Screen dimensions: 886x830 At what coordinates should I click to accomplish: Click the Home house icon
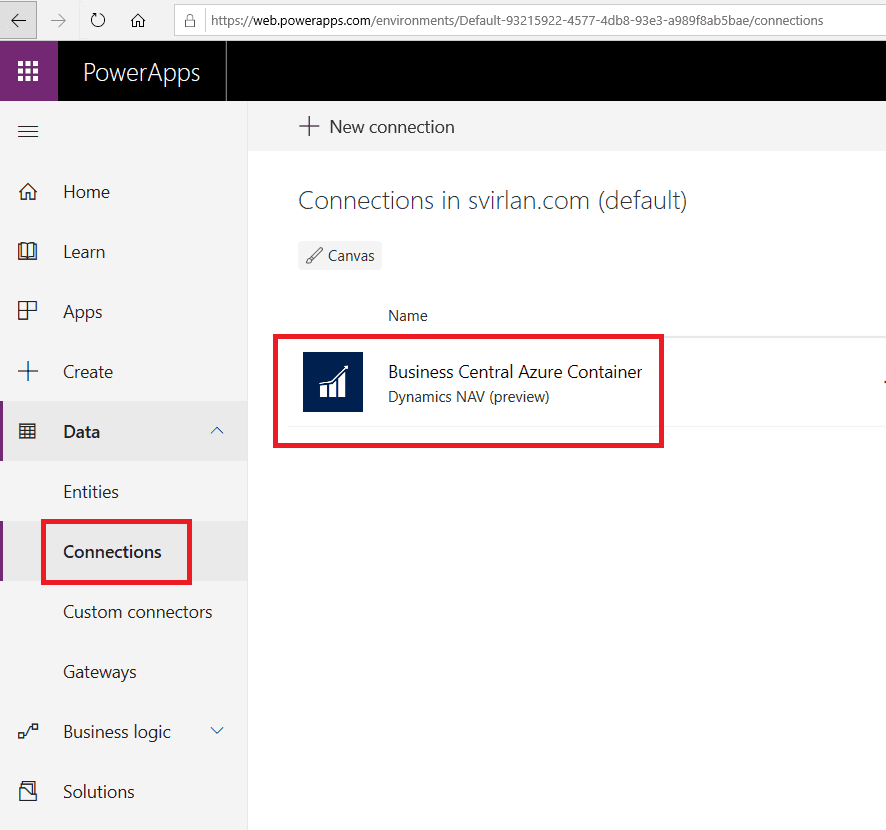point(28,192)
